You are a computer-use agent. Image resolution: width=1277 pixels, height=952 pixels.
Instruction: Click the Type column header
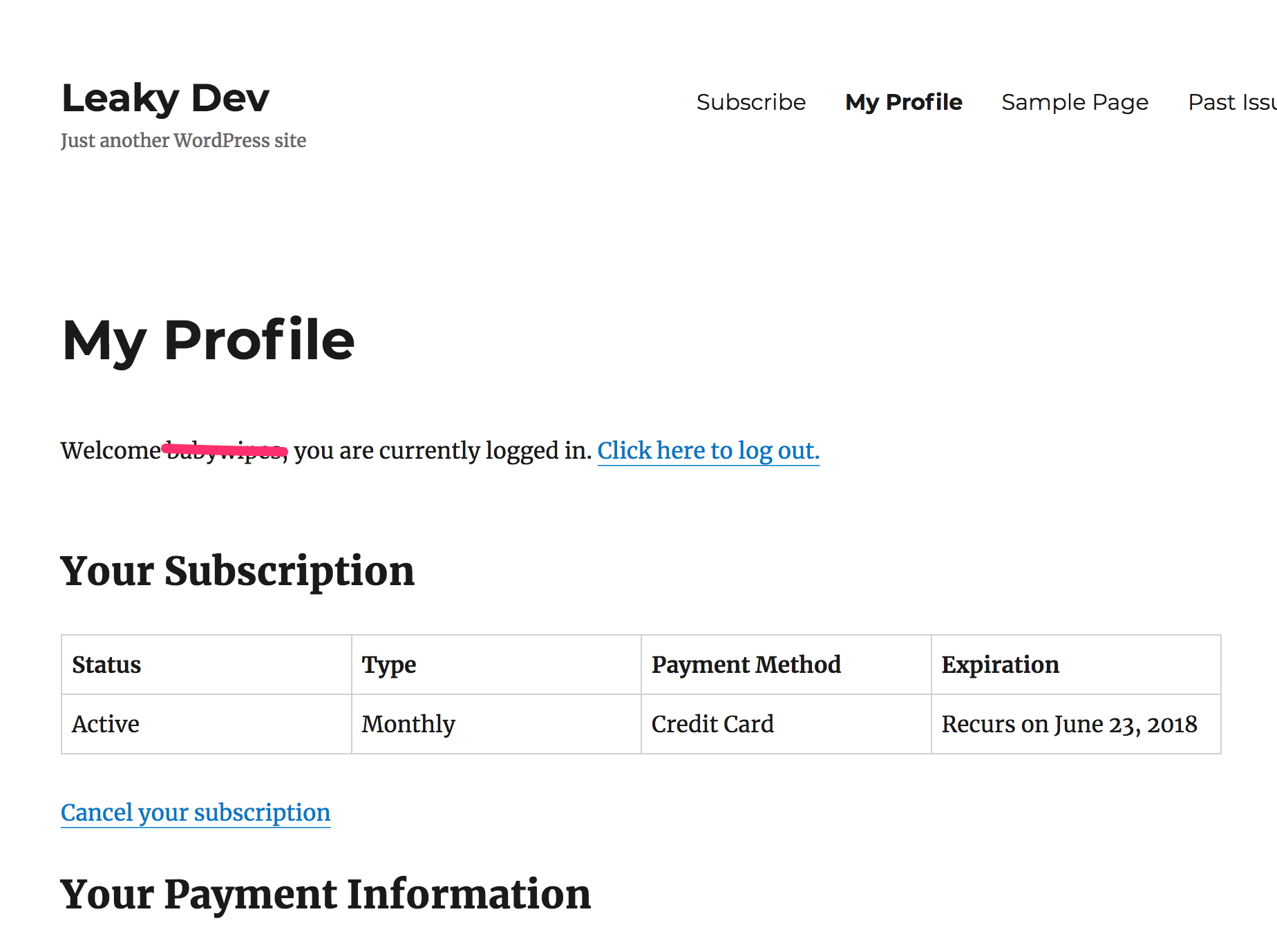tap(389, 665)
